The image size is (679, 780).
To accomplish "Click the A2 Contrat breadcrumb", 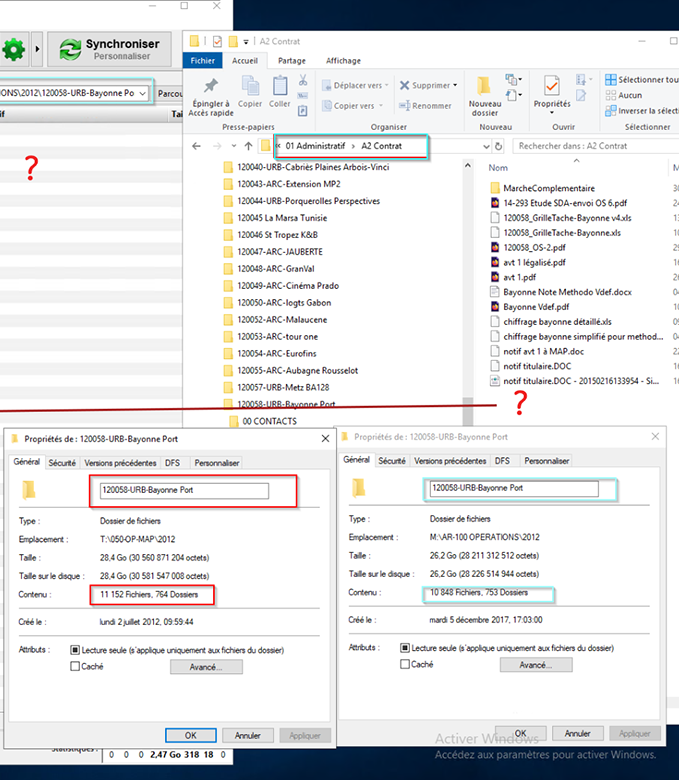I will 382,146.
